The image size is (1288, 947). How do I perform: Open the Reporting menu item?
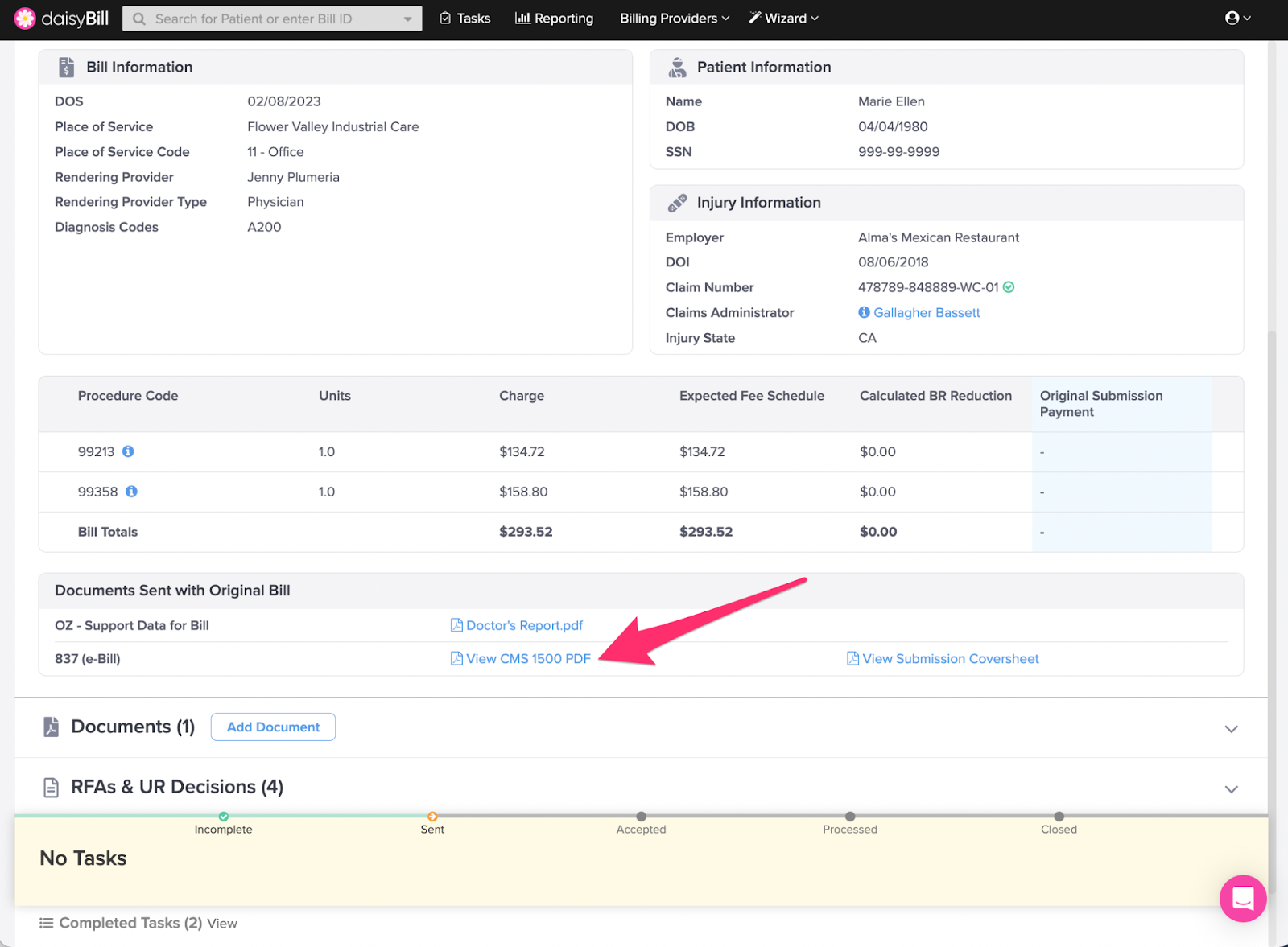555,19
